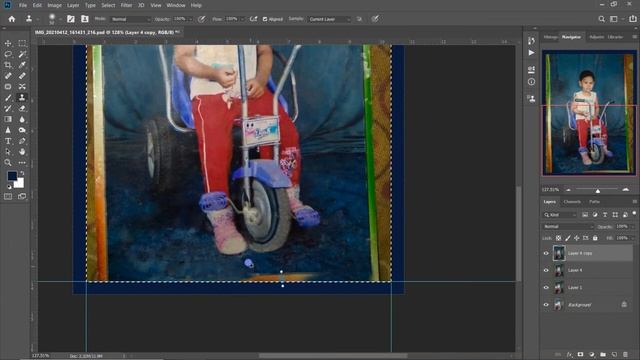640x360 pixels.
Task: Click the foreground color swatch
Action: pos(12,176)
